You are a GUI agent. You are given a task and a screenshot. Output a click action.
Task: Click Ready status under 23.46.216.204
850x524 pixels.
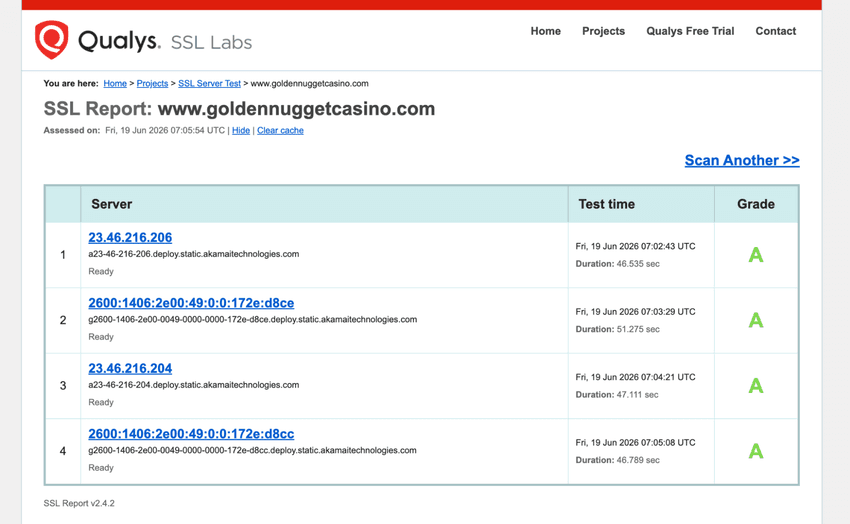click(x=101, y=403)
